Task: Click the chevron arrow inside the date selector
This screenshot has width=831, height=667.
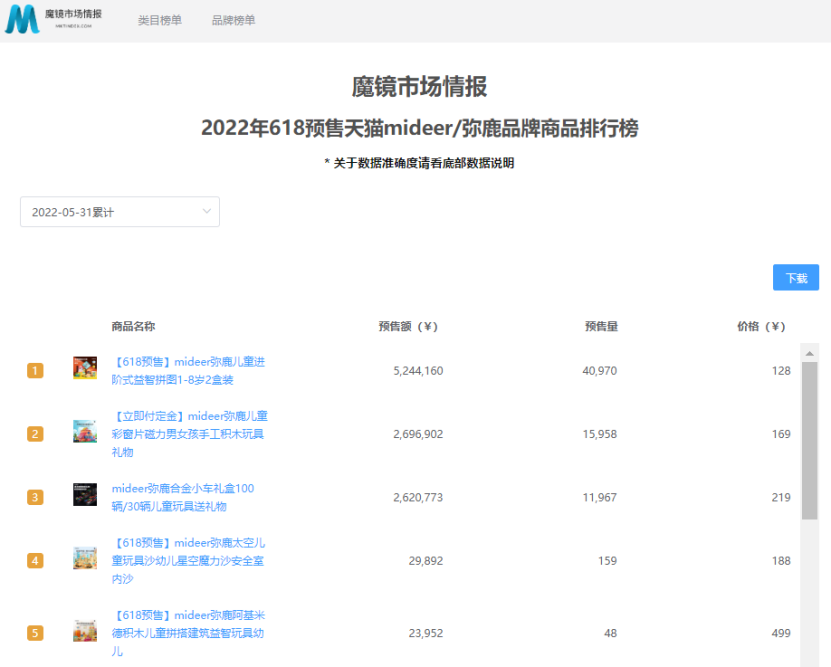Action: [x=205, y=212]
